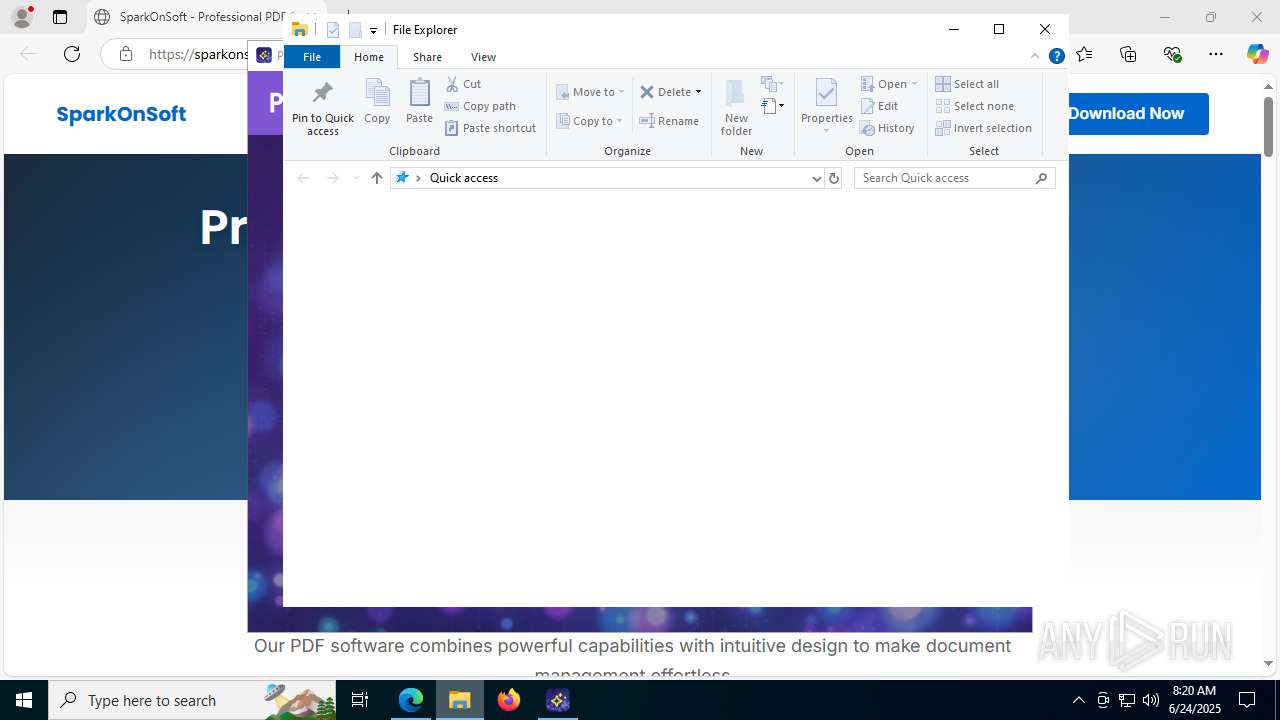Image resolution: width=1280 pixels, height=720 pixels.
Task: Click the volume speaker tray icon
Action: click(1151, 700)
